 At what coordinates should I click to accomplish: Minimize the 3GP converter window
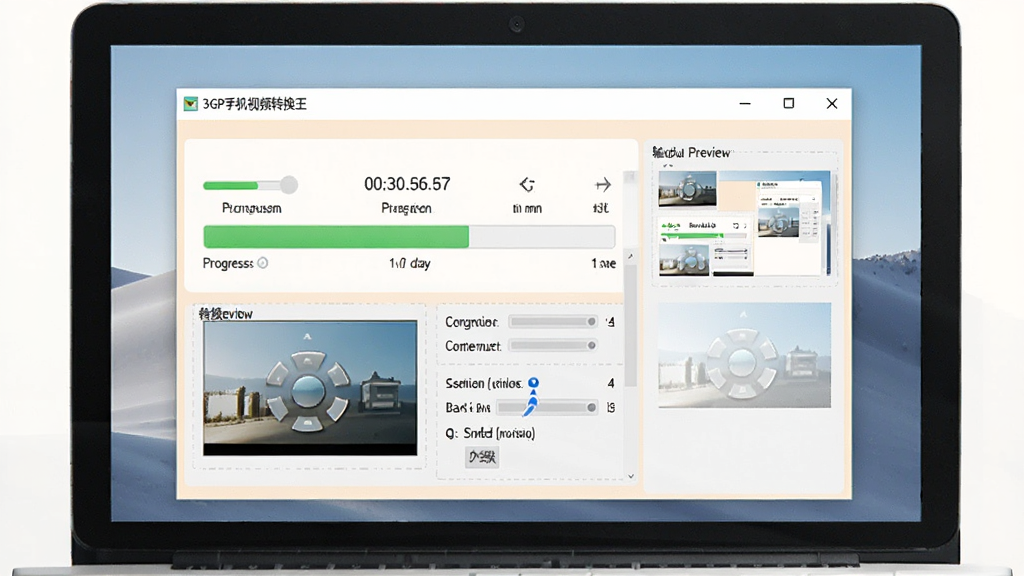[745, 104]
